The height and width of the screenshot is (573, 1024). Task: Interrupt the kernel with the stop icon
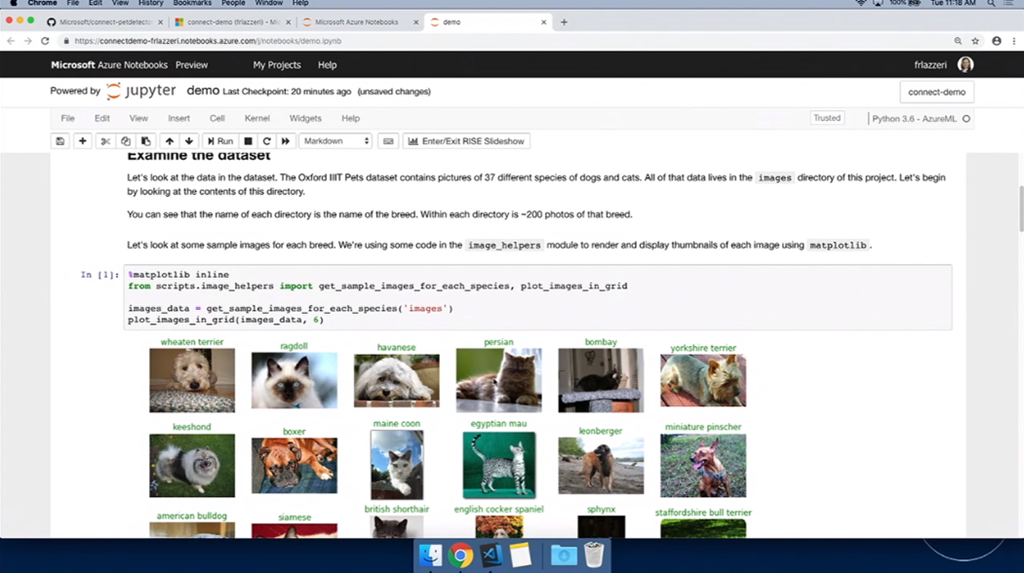[x=248, y=141]
